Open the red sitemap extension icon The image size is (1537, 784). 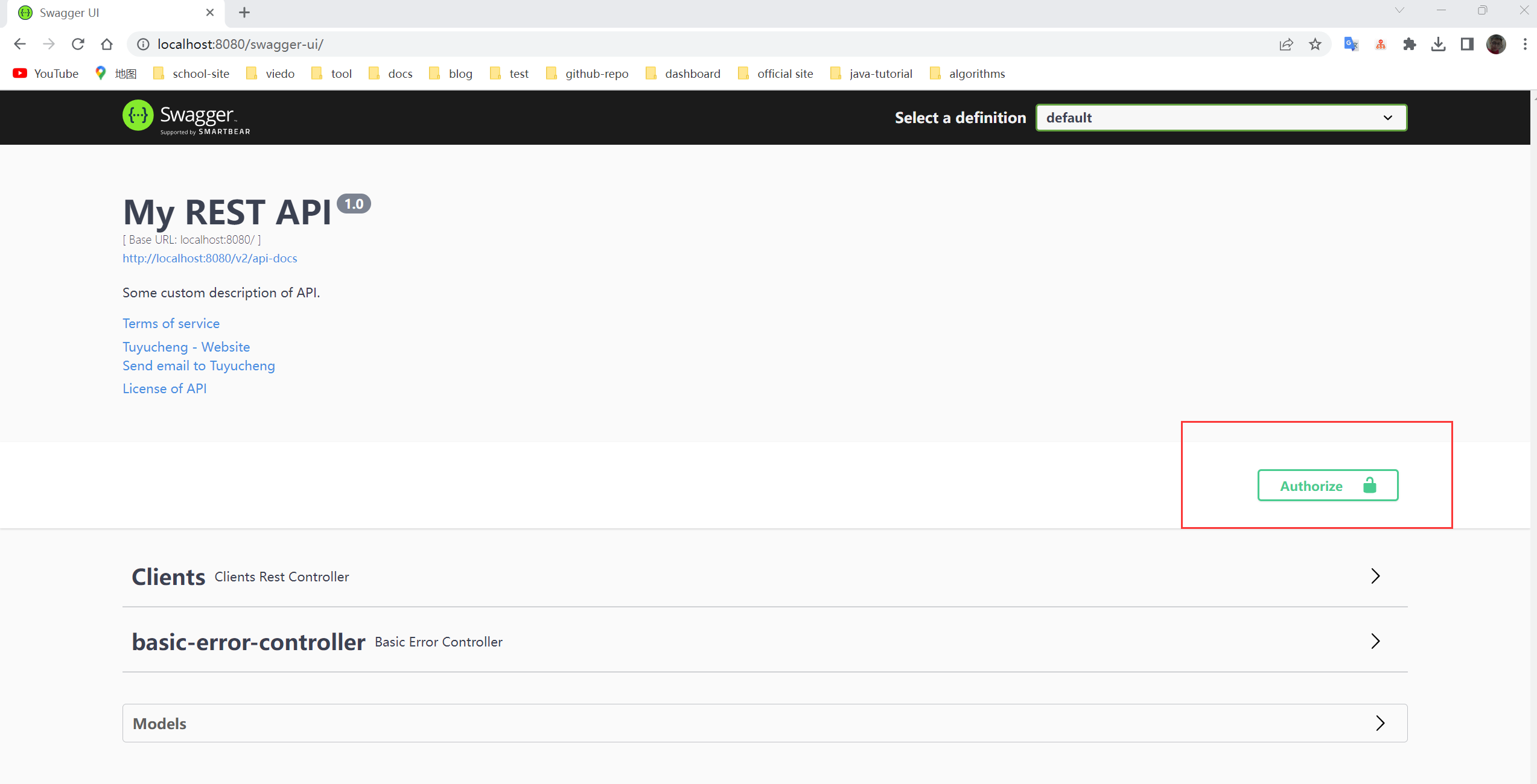point(1380,44)
